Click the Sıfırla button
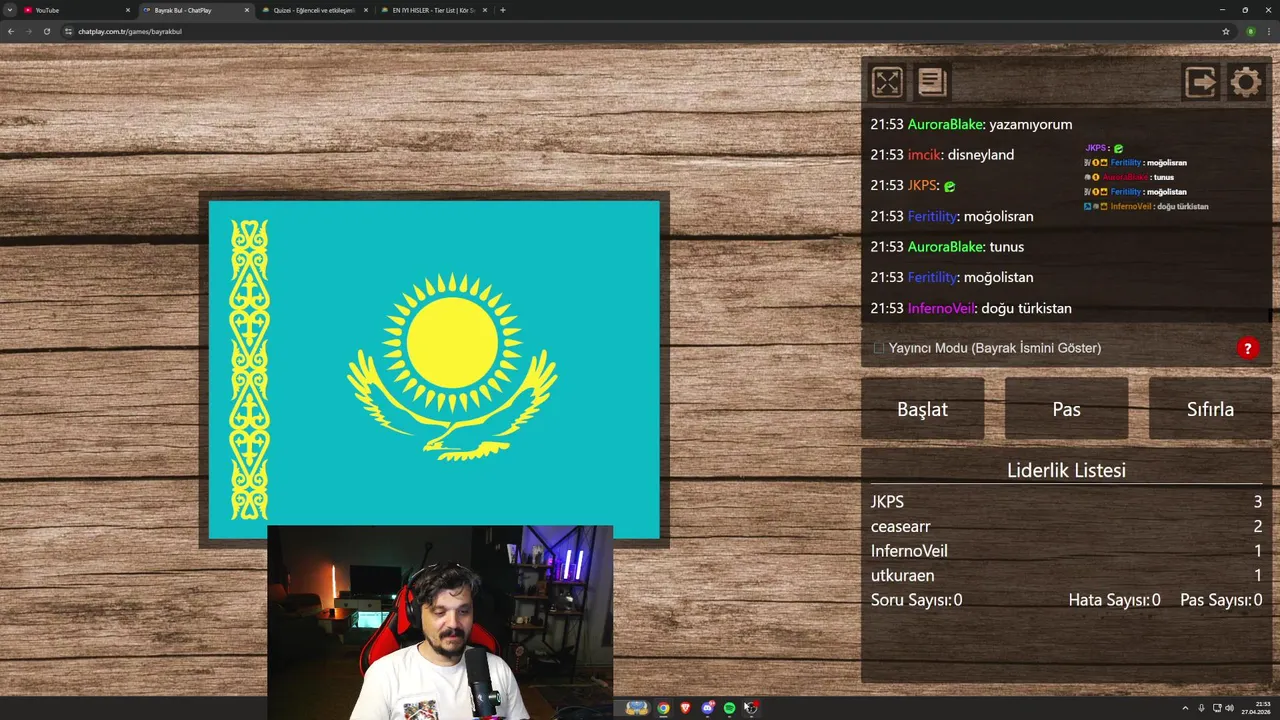The width and height of the screenshot is (1280, 720). 1210,409
